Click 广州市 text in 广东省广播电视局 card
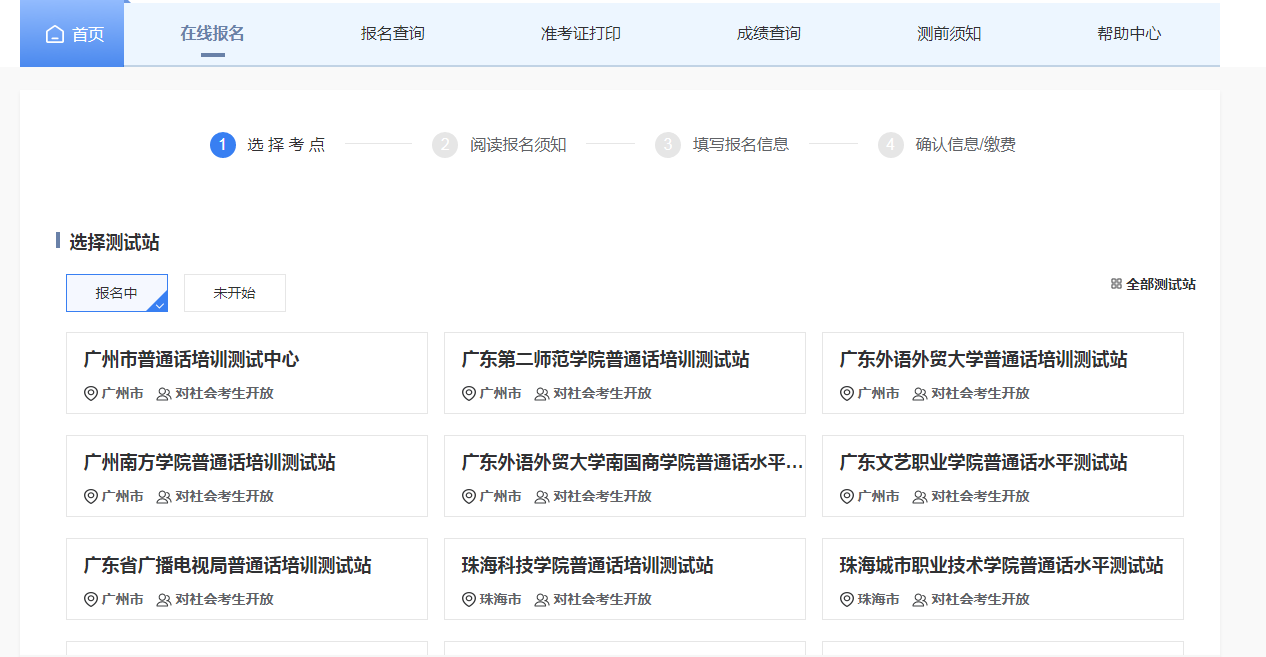Screen dimensions: 1266x657 click(x=122, y=600)
